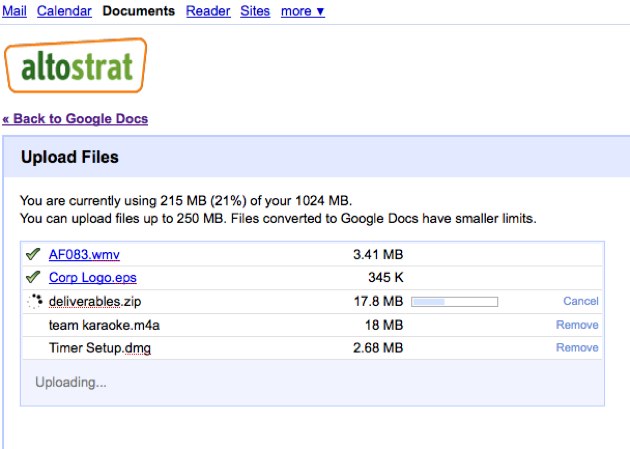Image resolution: width=630 pixels, height=449 pixels.
Task: Remove Timer Setup.dmg from the upload list
Action: (577, 348)
